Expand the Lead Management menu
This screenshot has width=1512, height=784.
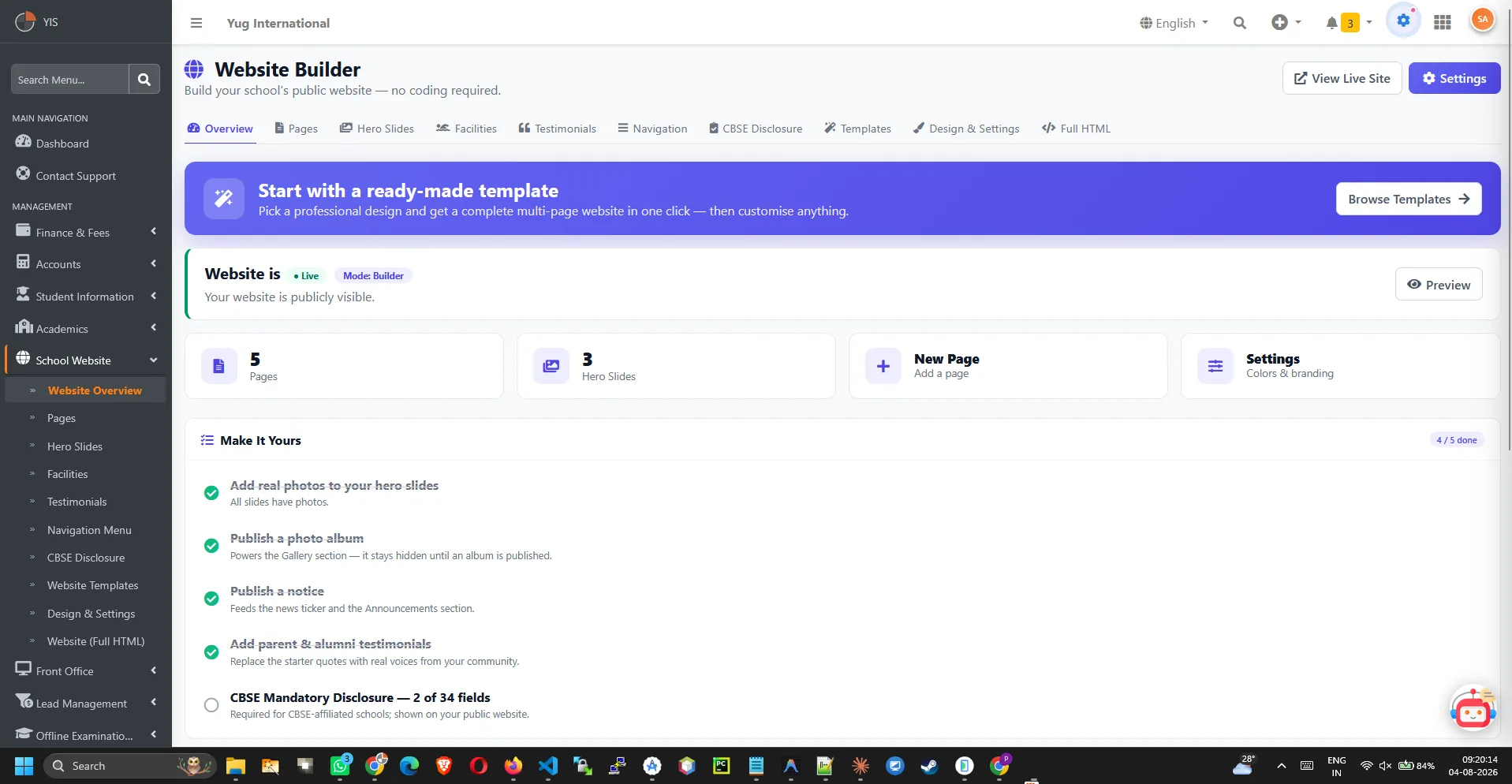click(x=86, y=703)
